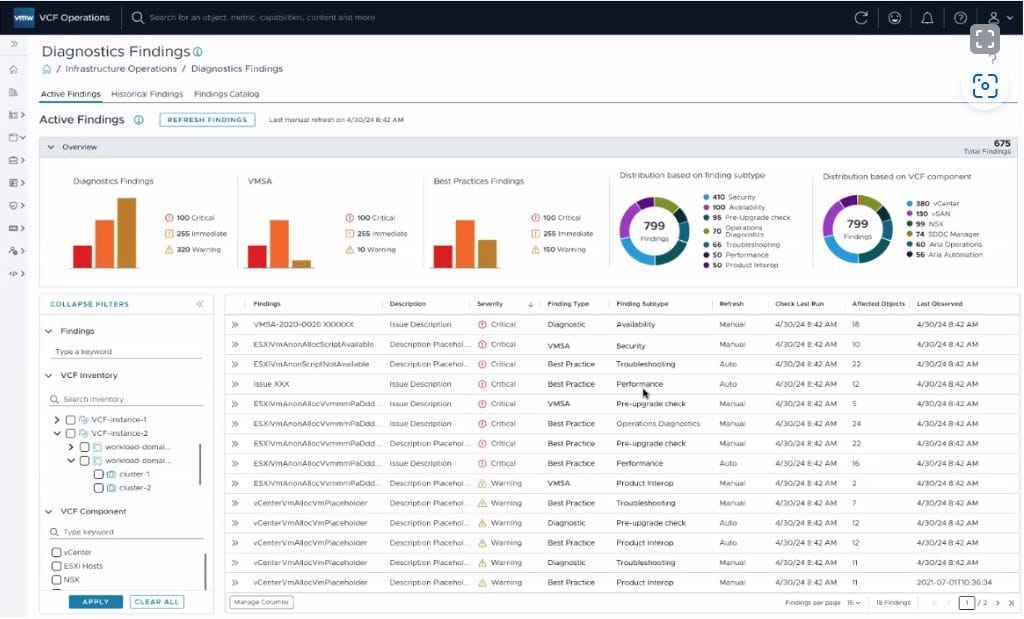Click the briefcase icon in sidebar
The image size is (1024, 619).
tap(13, 160)
